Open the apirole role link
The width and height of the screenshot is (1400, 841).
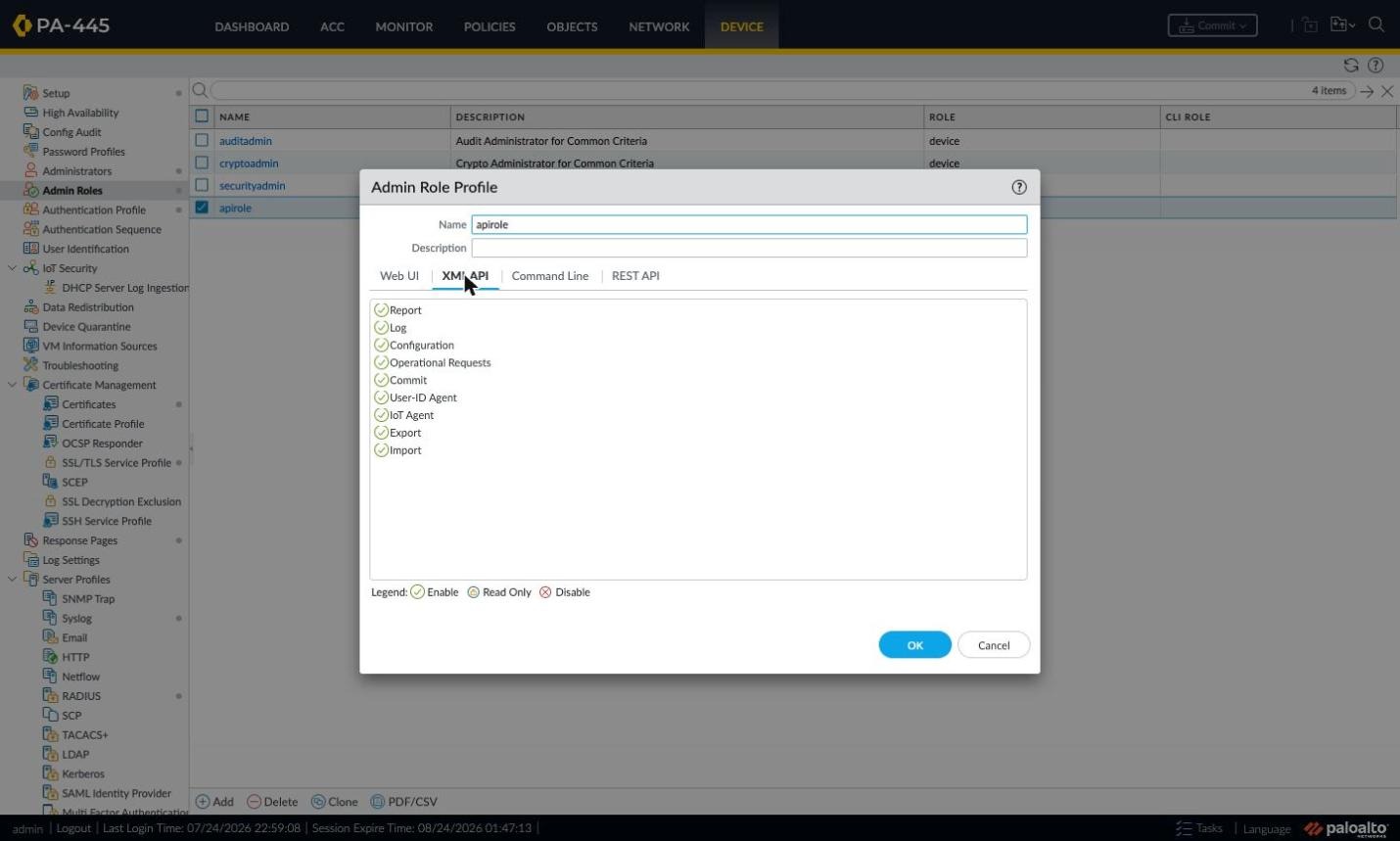(235, 208)
